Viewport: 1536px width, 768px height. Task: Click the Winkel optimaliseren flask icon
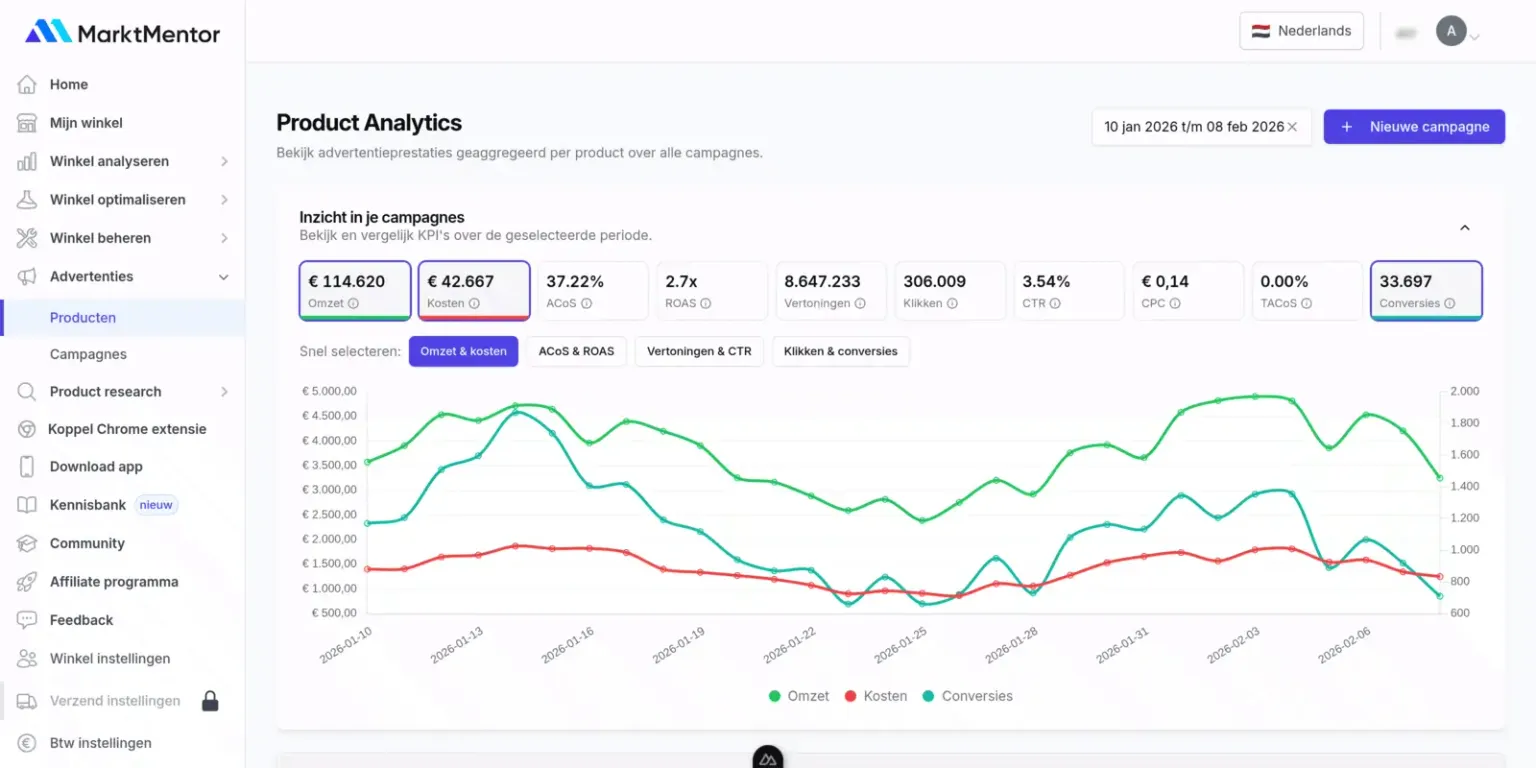pos(27,200)
